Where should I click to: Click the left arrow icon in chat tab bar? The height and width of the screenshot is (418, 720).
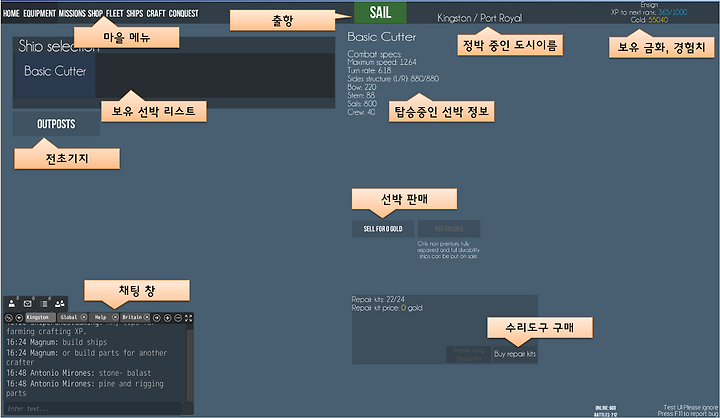point(19,318)
